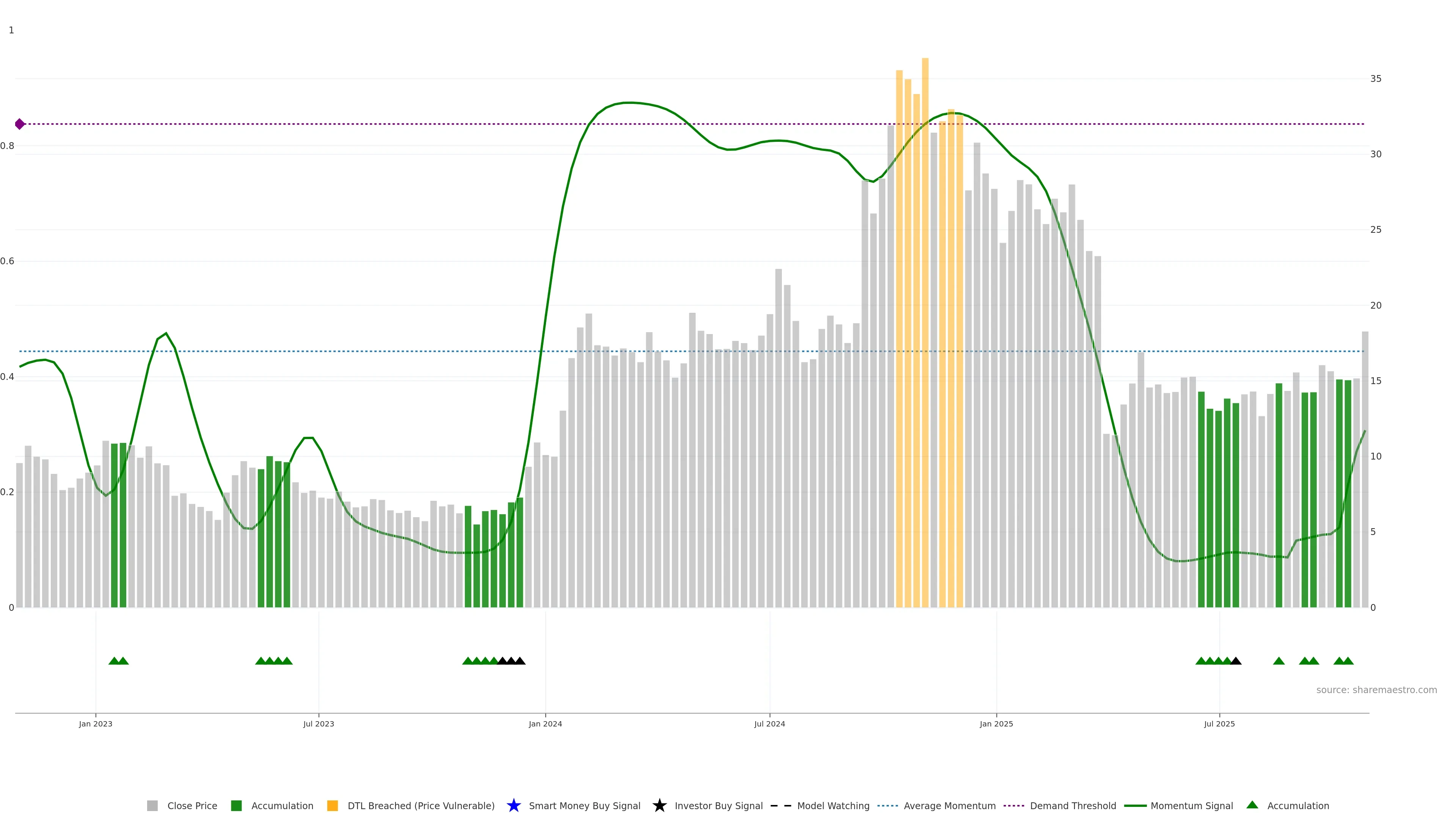1456x819 pixels.
Task: Click the Jul 2025 axis label
Action: (x=1219, y=723)
